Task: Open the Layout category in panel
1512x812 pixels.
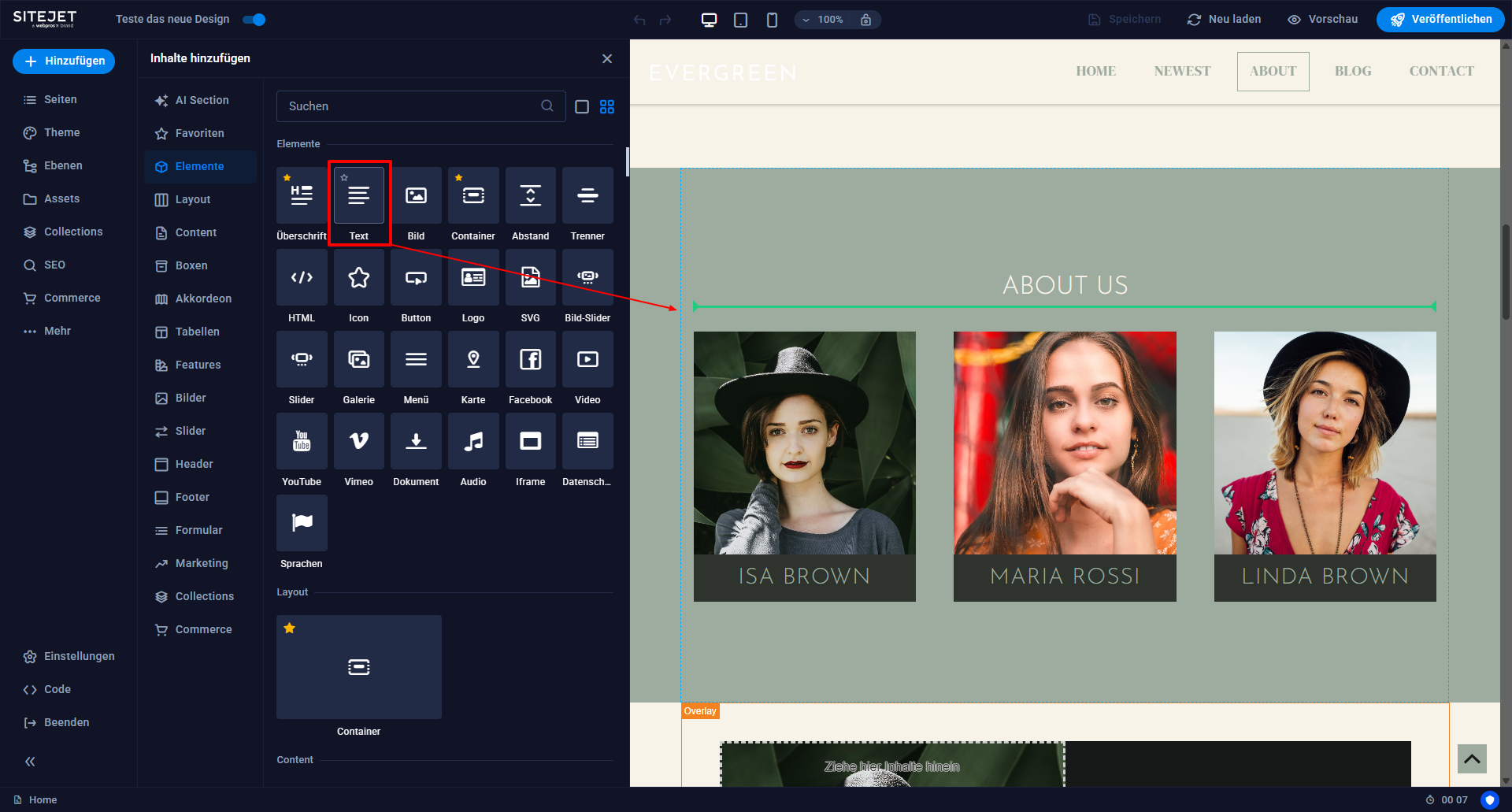Action: 200,199
